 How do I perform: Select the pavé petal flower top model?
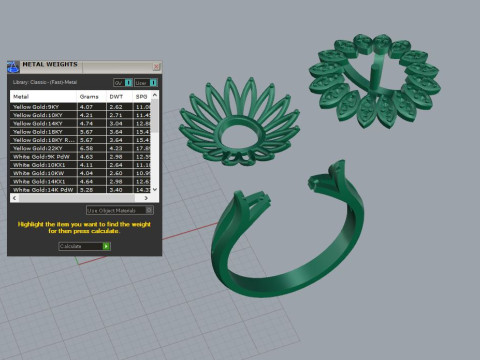coord(375,81)
